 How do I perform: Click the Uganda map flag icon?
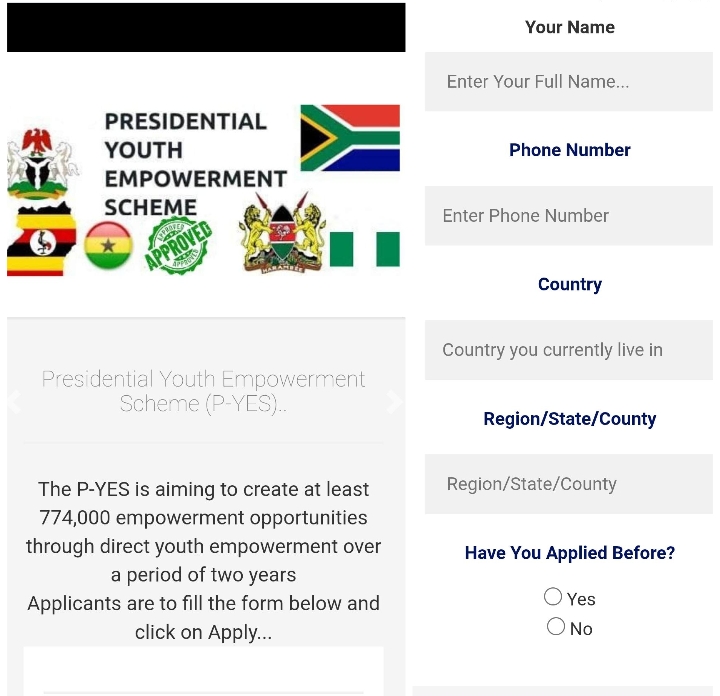[41, 239]
